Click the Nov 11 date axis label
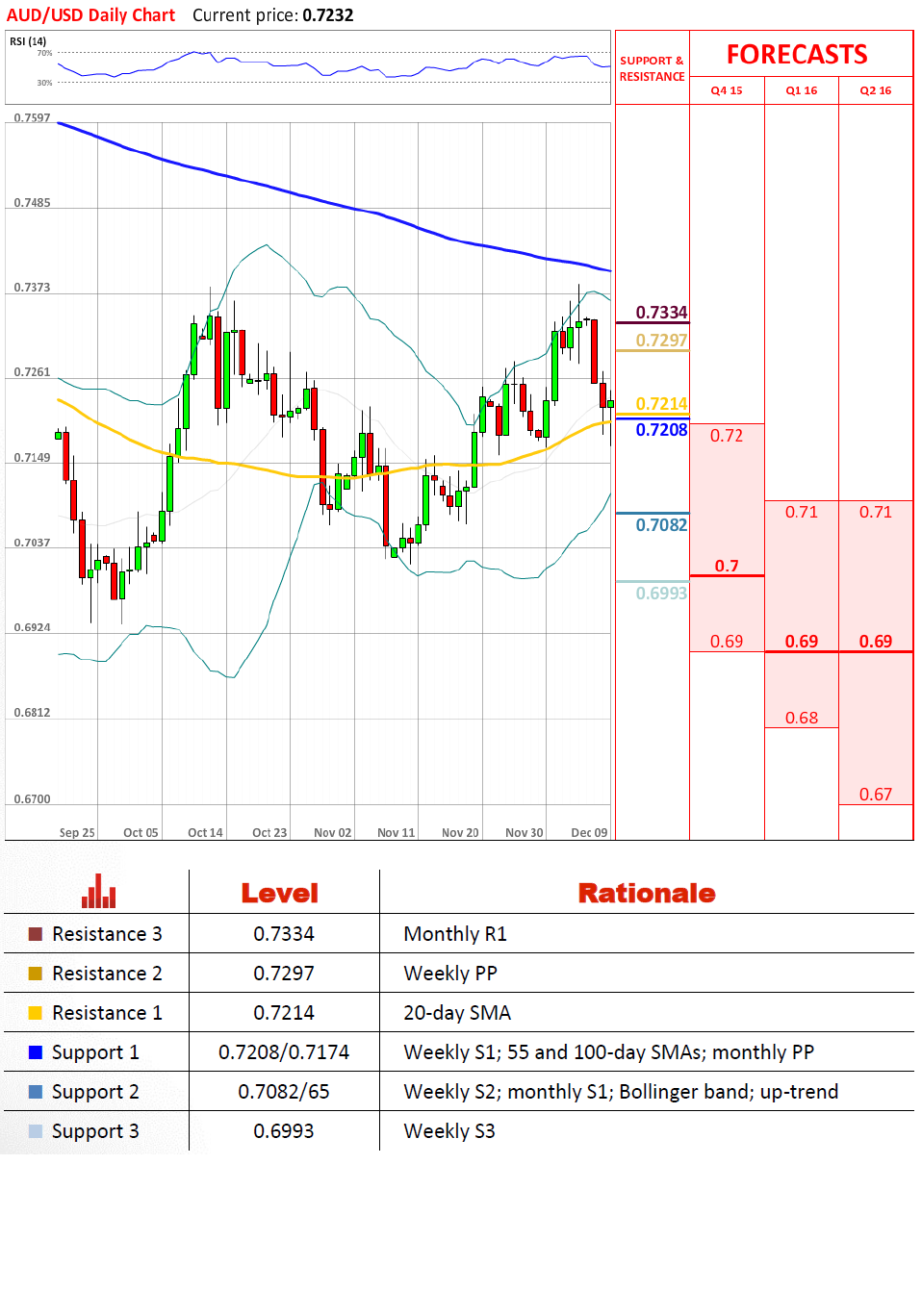 (397, 833)
